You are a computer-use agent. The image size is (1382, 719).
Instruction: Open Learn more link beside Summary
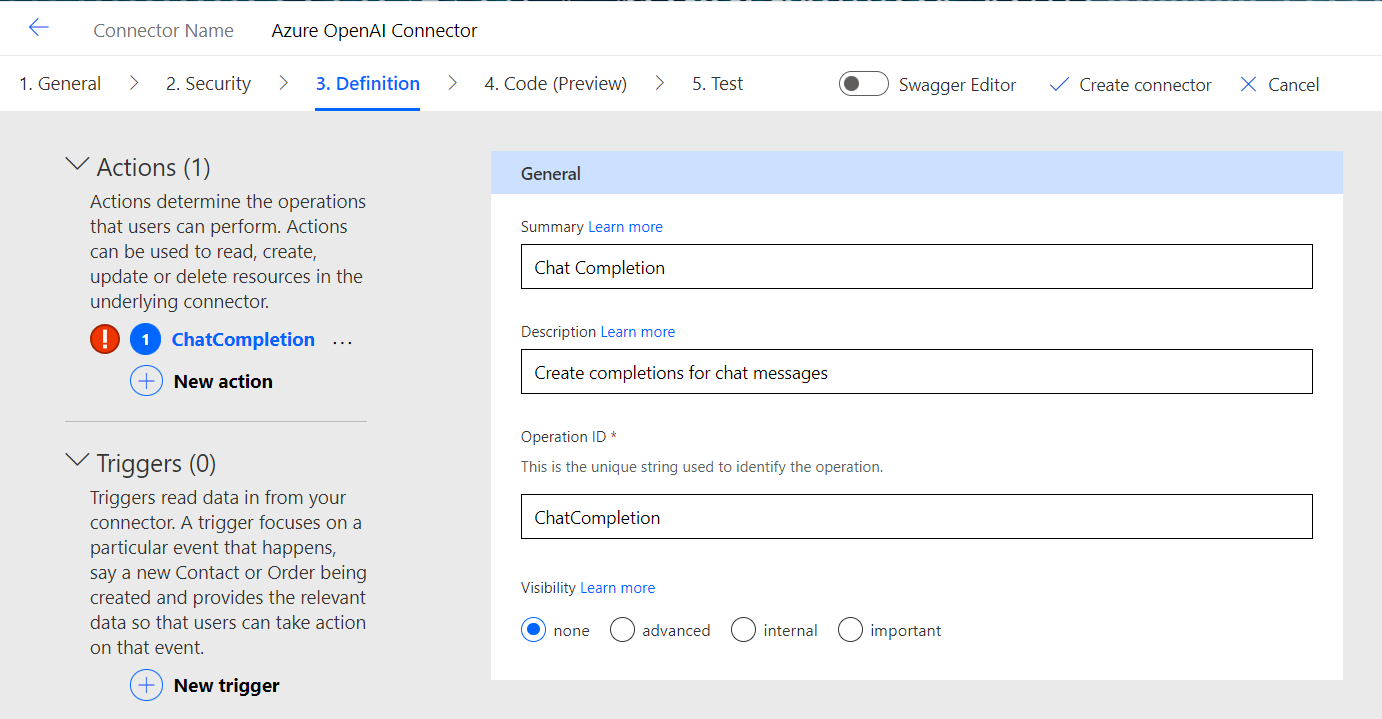click(x=625, y=227)
